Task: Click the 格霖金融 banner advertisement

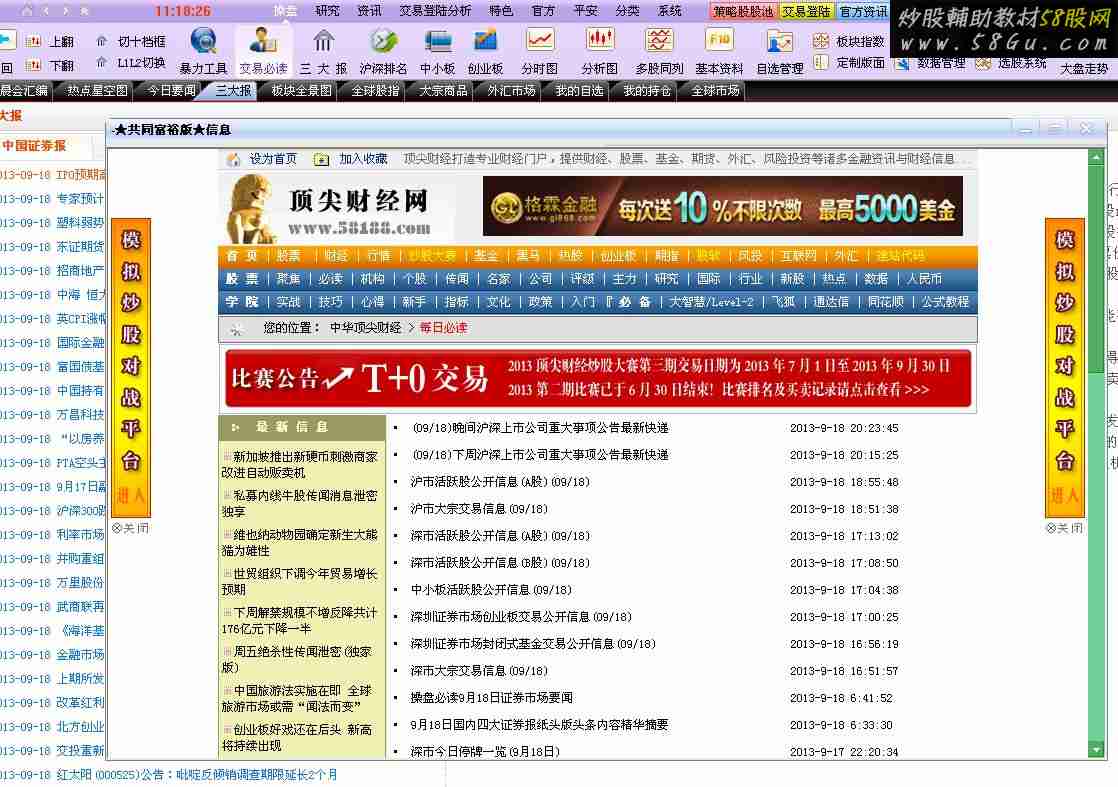Action: (x=723, y=207)
